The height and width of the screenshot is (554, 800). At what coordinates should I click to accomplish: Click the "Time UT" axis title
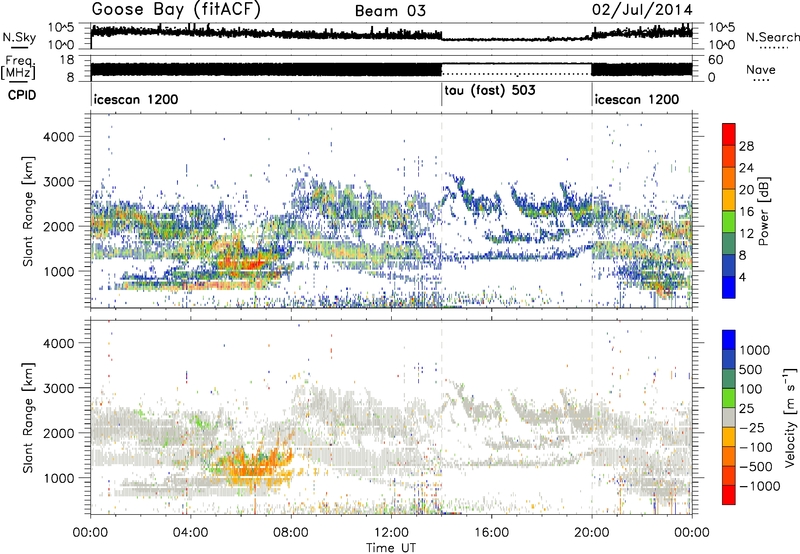391,548
